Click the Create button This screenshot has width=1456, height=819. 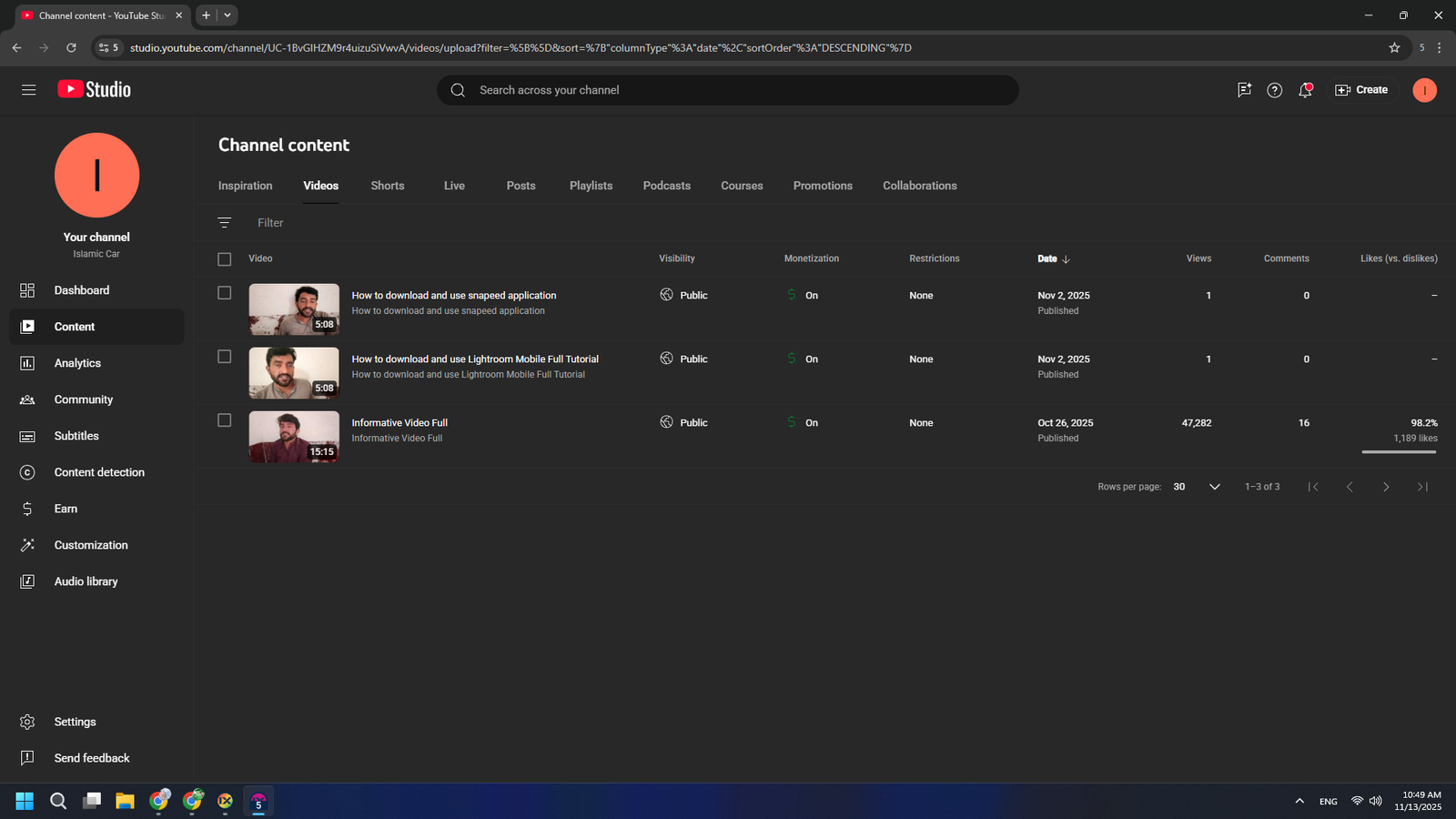pos(1361,90)
